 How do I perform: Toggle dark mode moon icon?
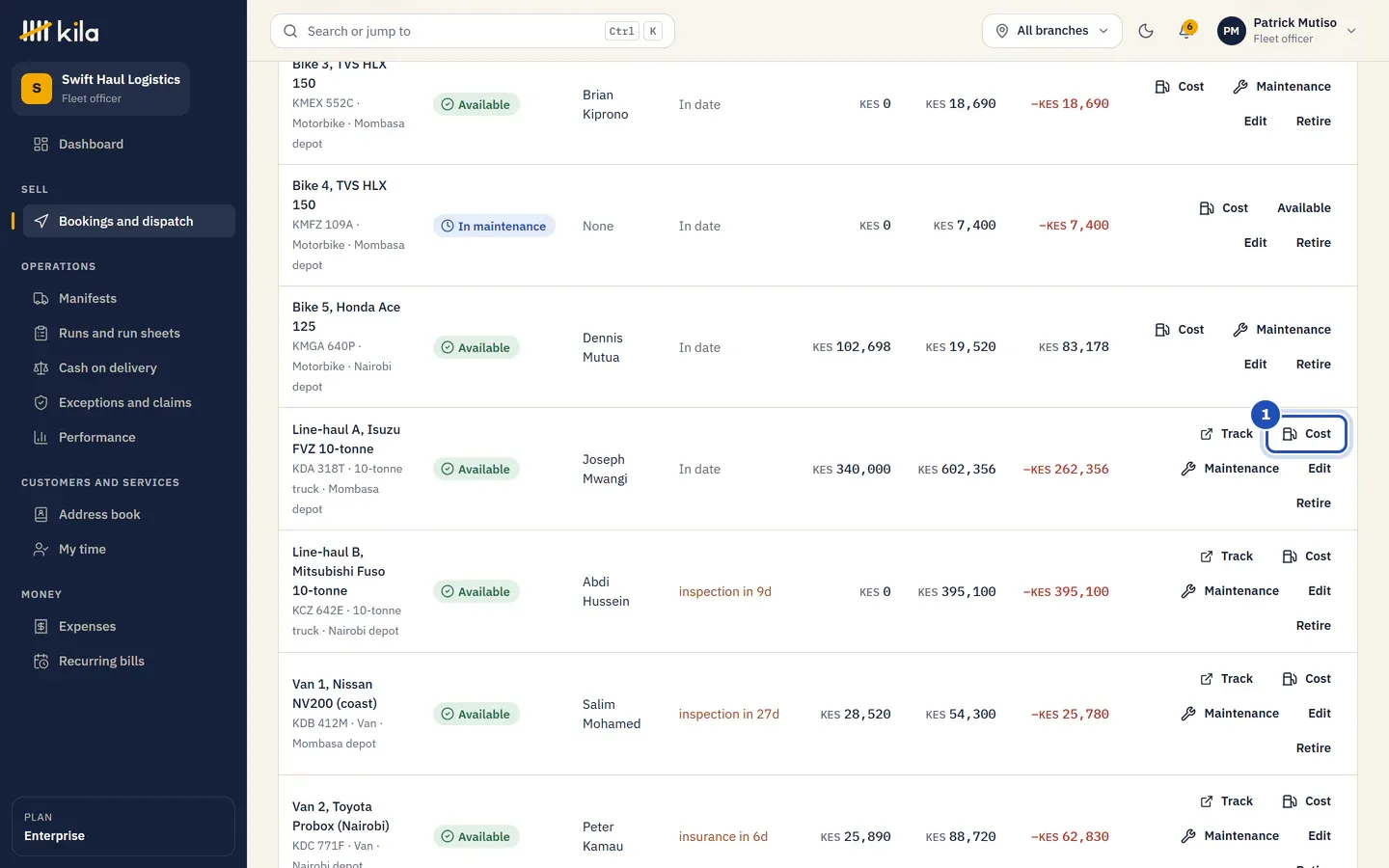pyautogui.click(x=1146, y=31)
